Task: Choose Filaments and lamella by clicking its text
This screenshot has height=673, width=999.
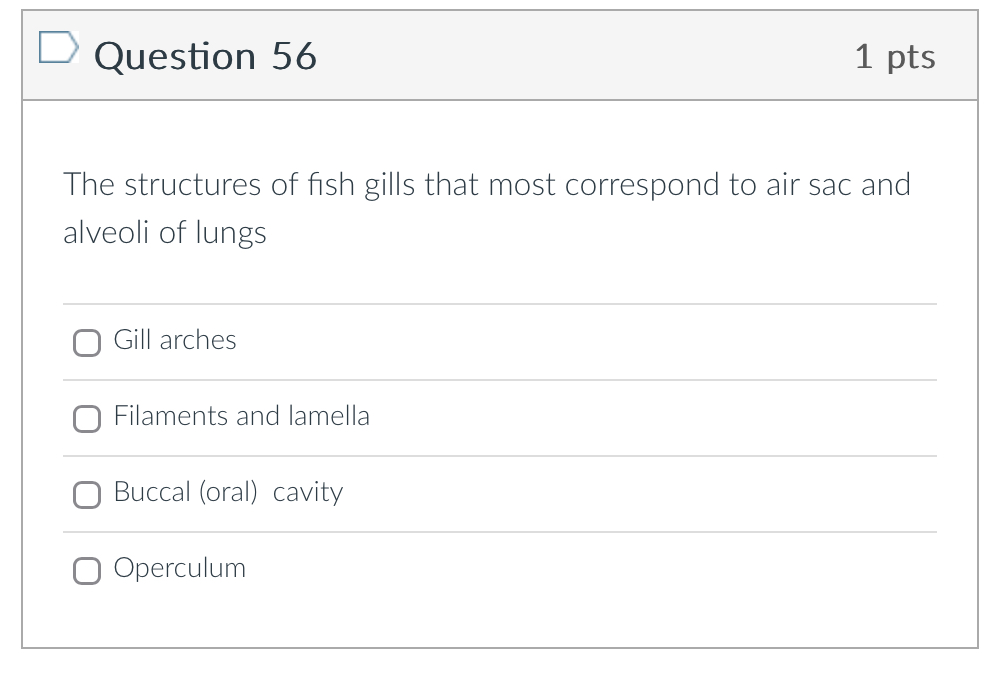Action: (242, 416)
